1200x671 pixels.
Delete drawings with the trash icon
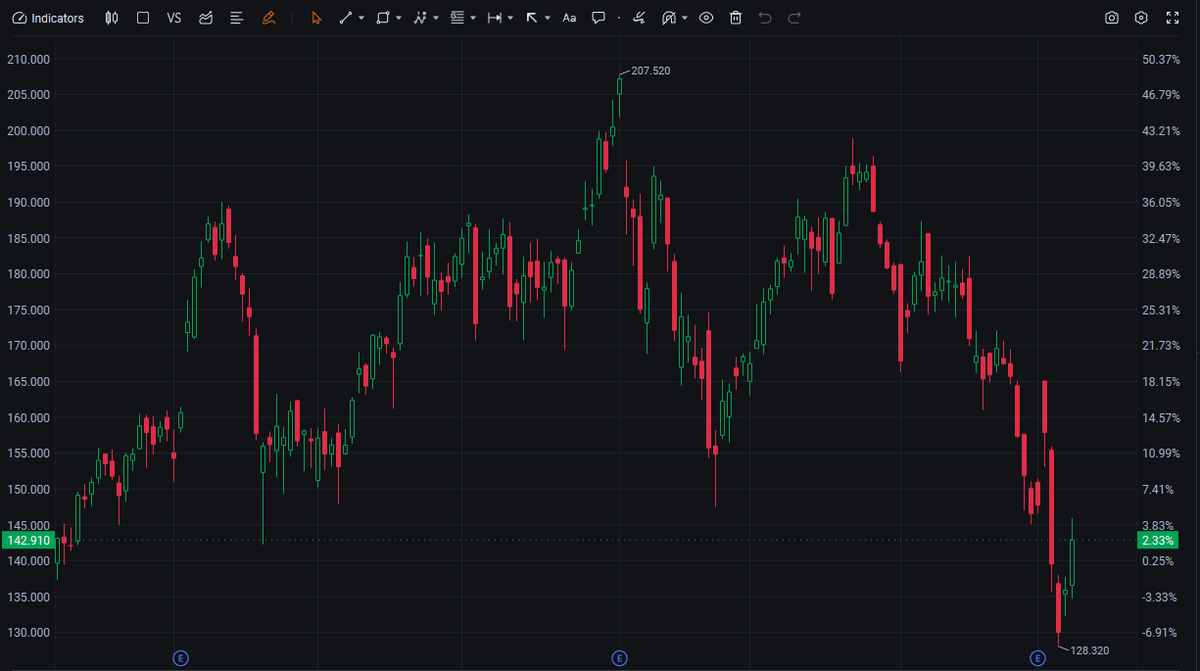click(x=735, y=18)
